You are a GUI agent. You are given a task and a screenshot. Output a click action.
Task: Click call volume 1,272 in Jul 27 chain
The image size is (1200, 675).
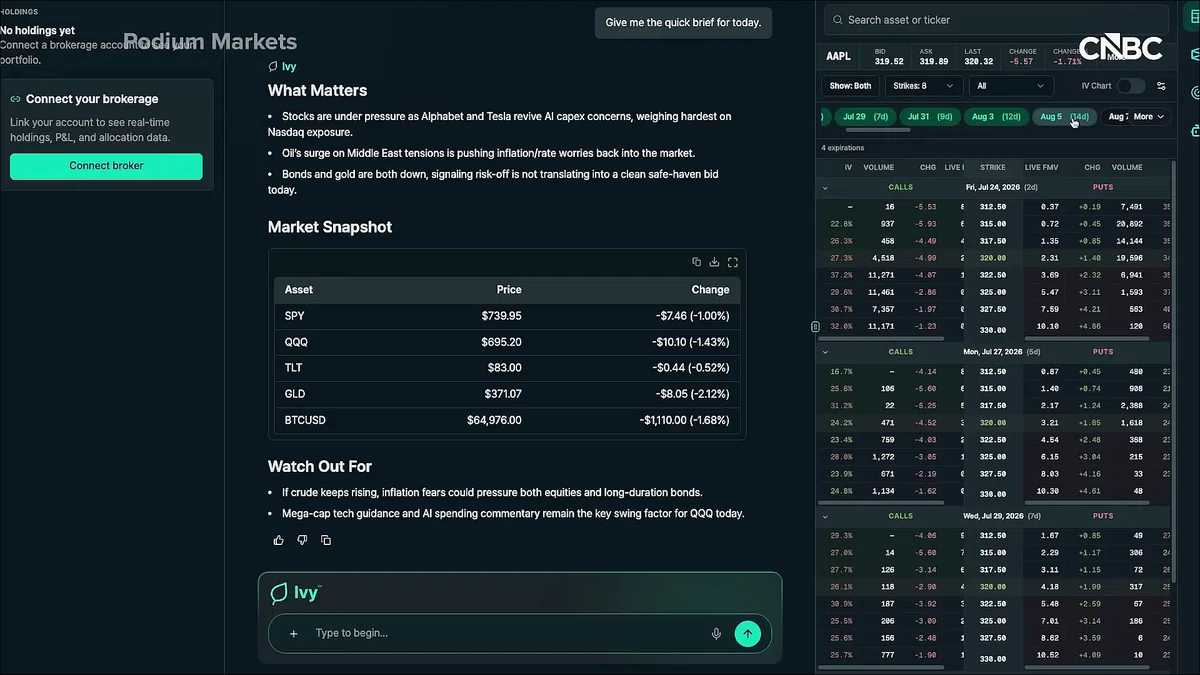point(883,457)
